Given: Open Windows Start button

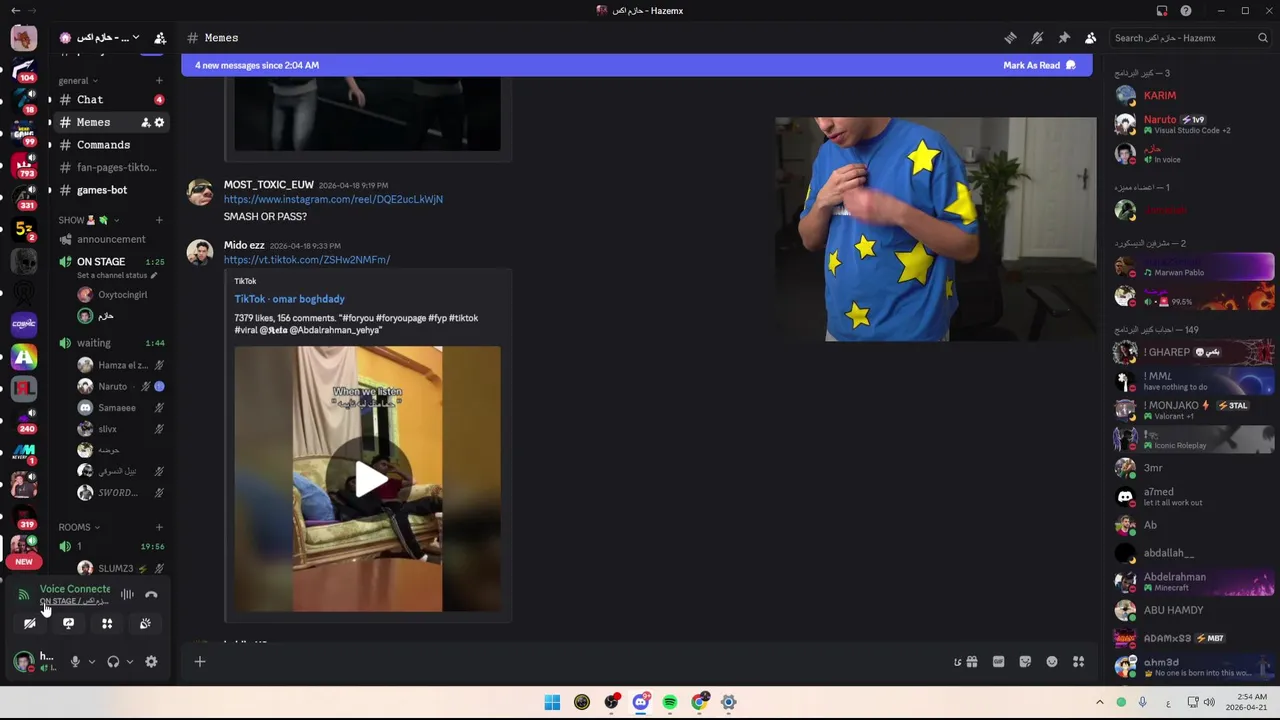Looking at the screenshot, I should 552,702.
